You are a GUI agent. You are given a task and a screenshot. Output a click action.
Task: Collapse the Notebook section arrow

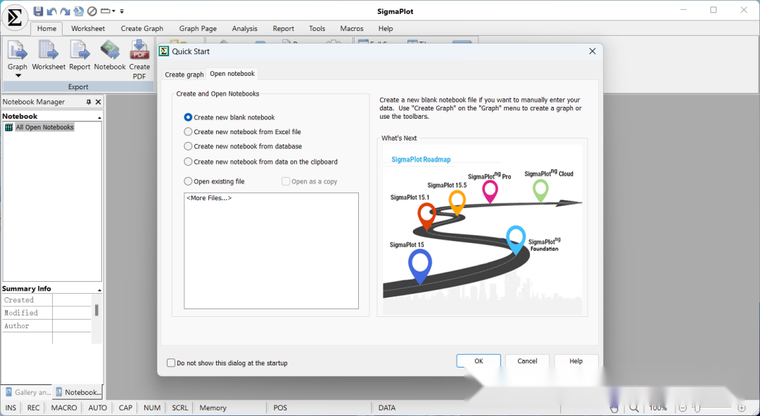99,118
